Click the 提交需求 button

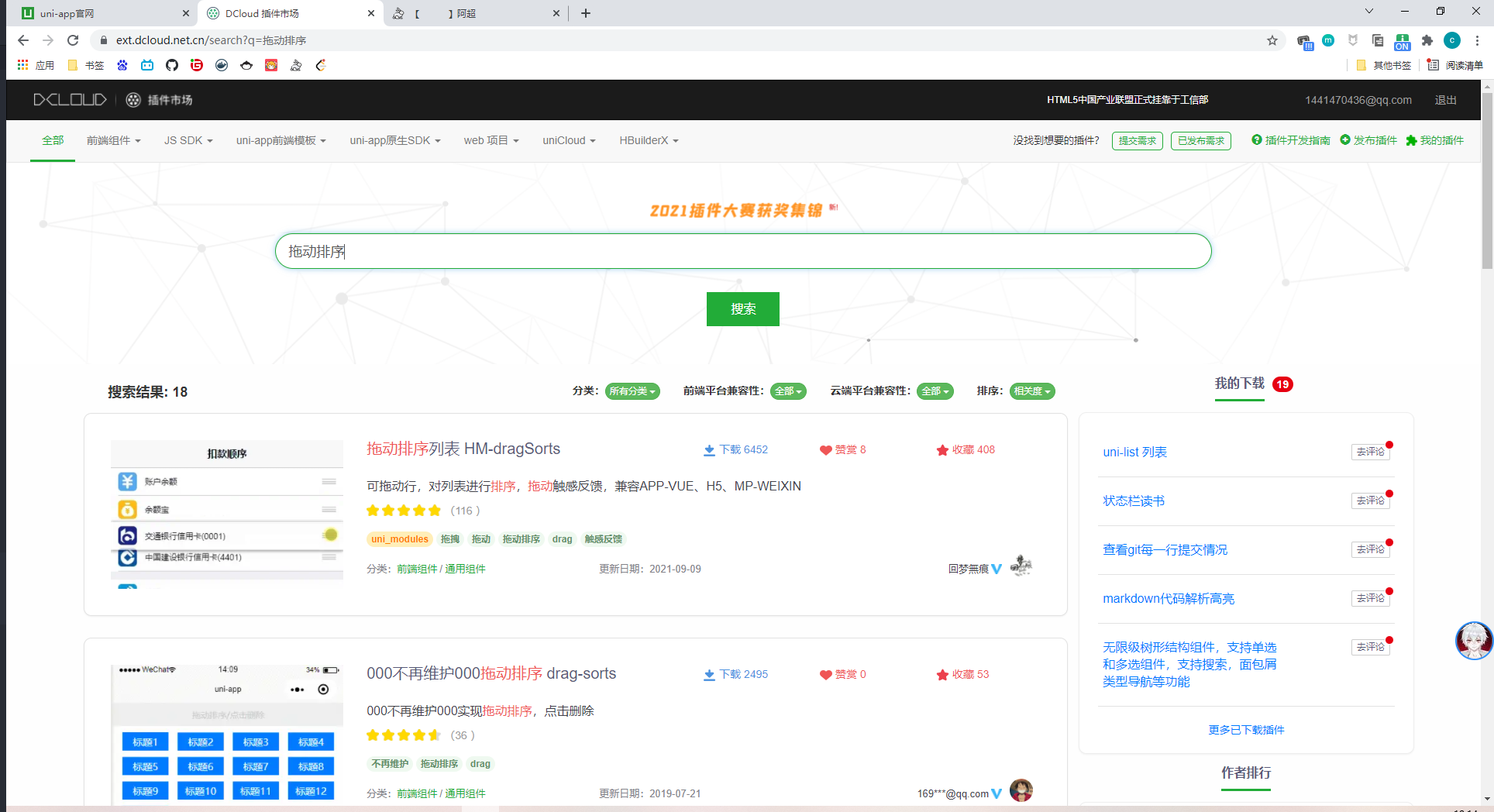[x=1137, y=140]
